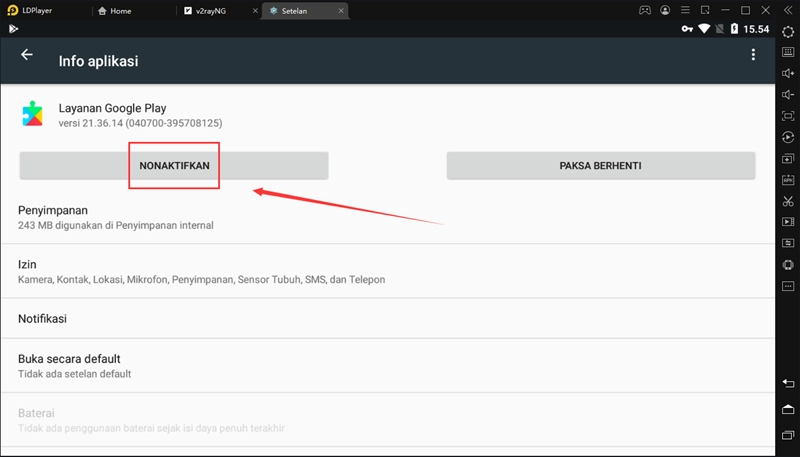Click the Android back icon in sidebar
This screenshot has width=800, height=457.
click(788, 384)
